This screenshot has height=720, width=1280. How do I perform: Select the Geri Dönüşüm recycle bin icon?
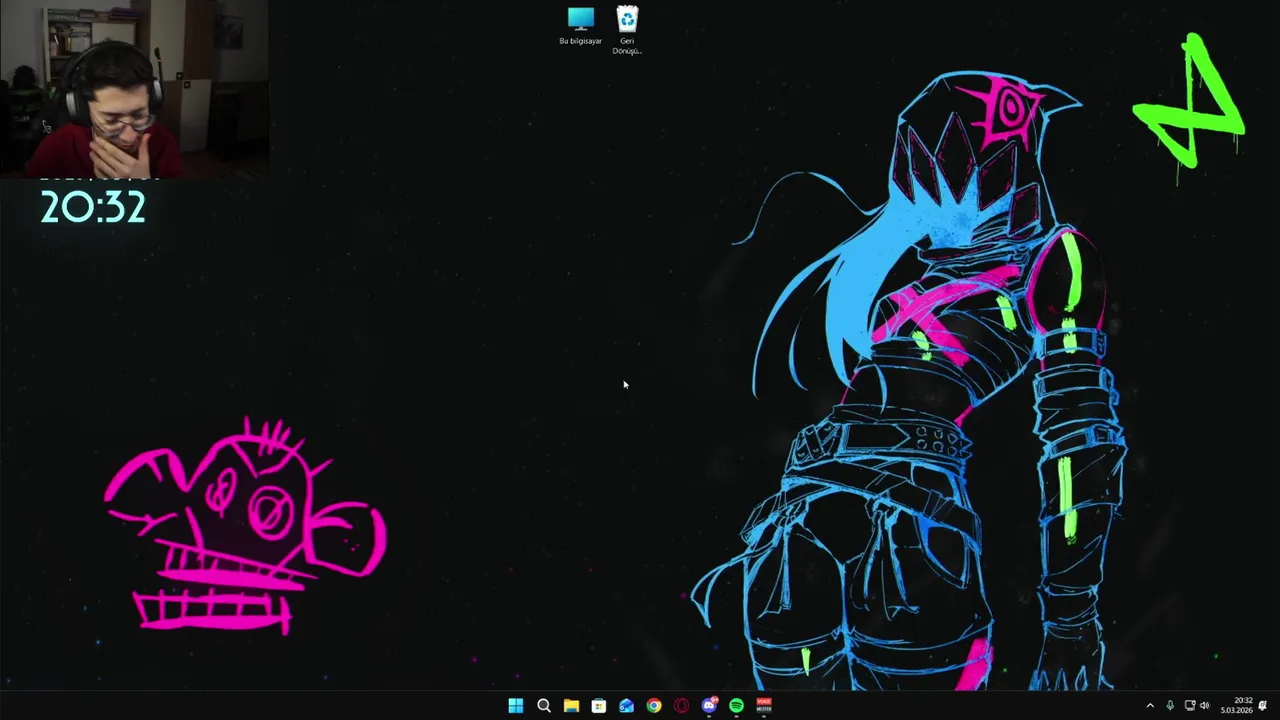[x=627, y=31]
